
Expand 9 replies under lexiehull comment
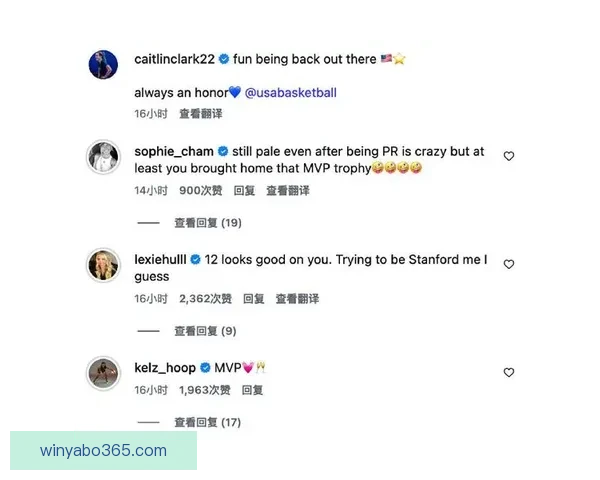coord(205,331)
